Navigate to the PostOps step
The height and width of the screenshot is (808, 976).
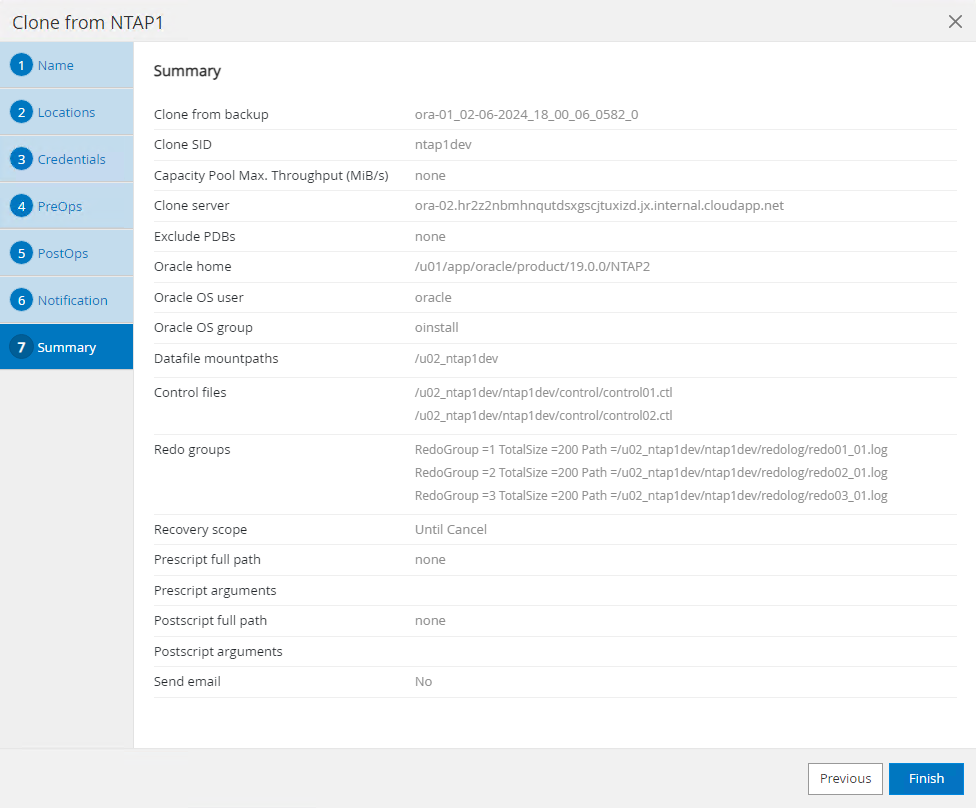tap(63, 254)
